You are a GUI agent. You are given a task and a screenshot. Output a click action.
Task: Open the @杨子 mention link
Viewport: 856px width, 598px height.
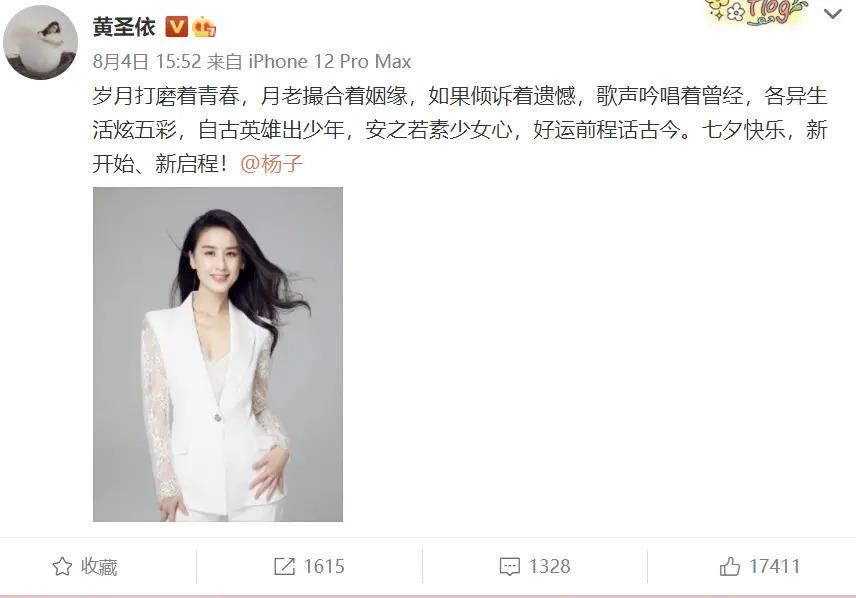pos(271,163)
